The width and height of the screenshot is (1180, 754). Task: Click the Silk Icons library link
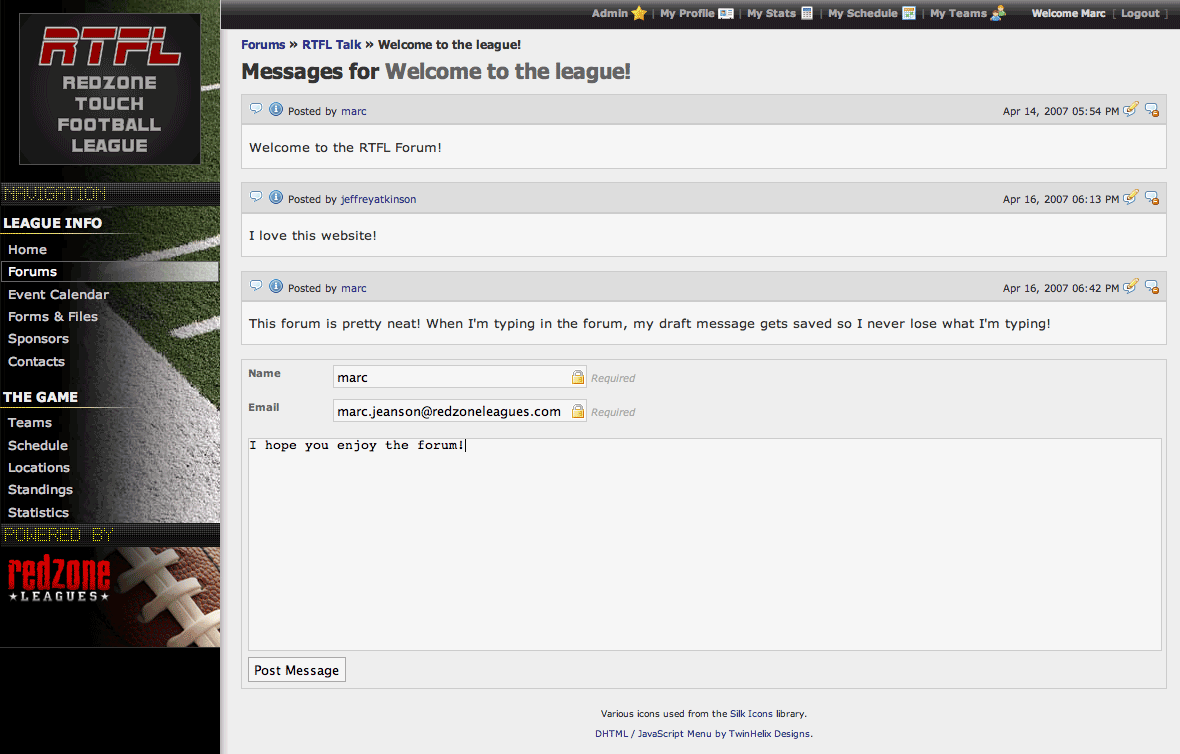pos(760,714)
